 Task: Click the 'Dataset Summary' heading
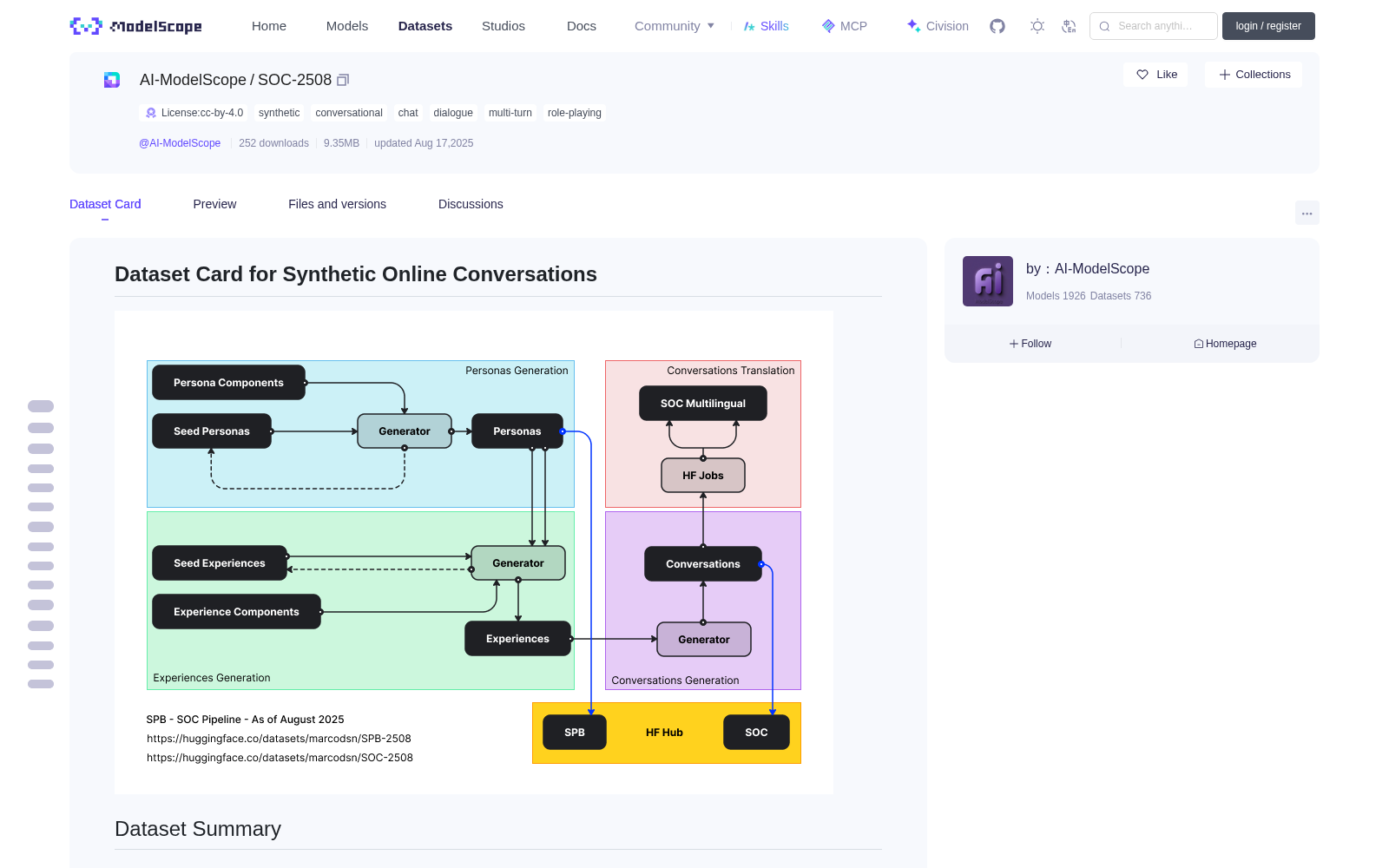[x=198, y=829]
